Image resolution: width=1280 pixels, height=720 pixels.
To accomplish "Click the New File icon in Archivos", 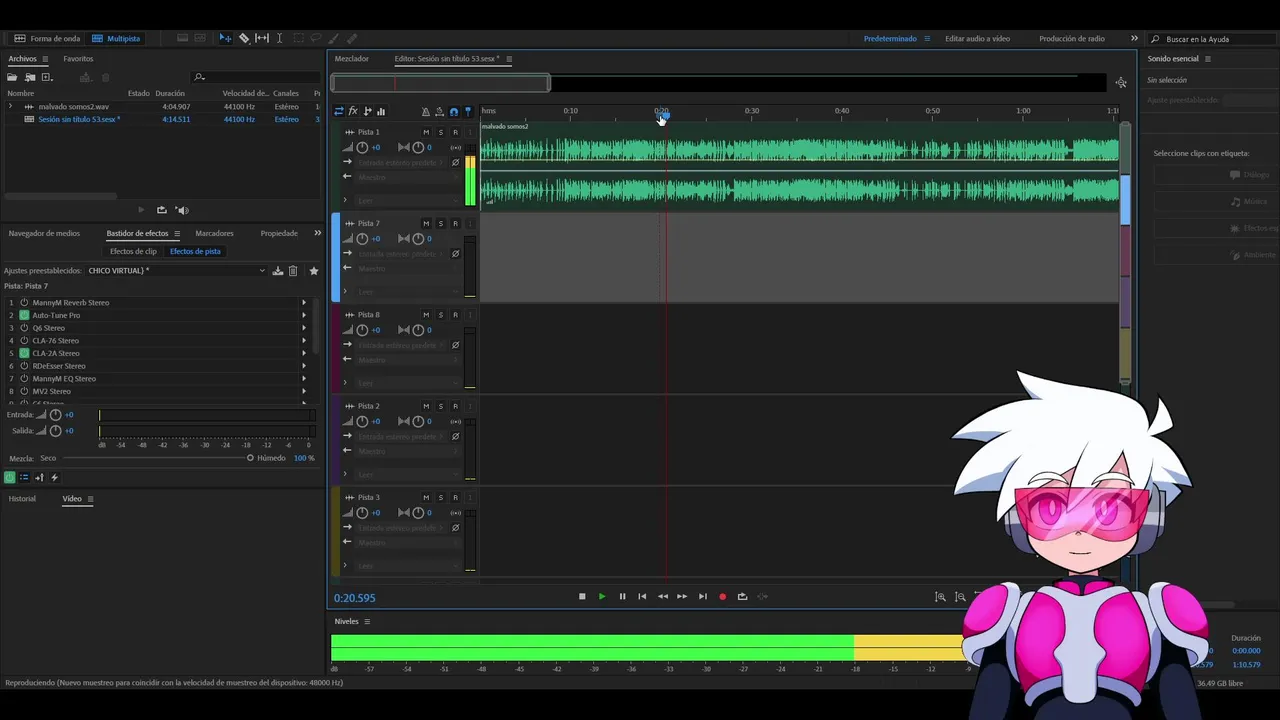I will click(x=47, y=77).
